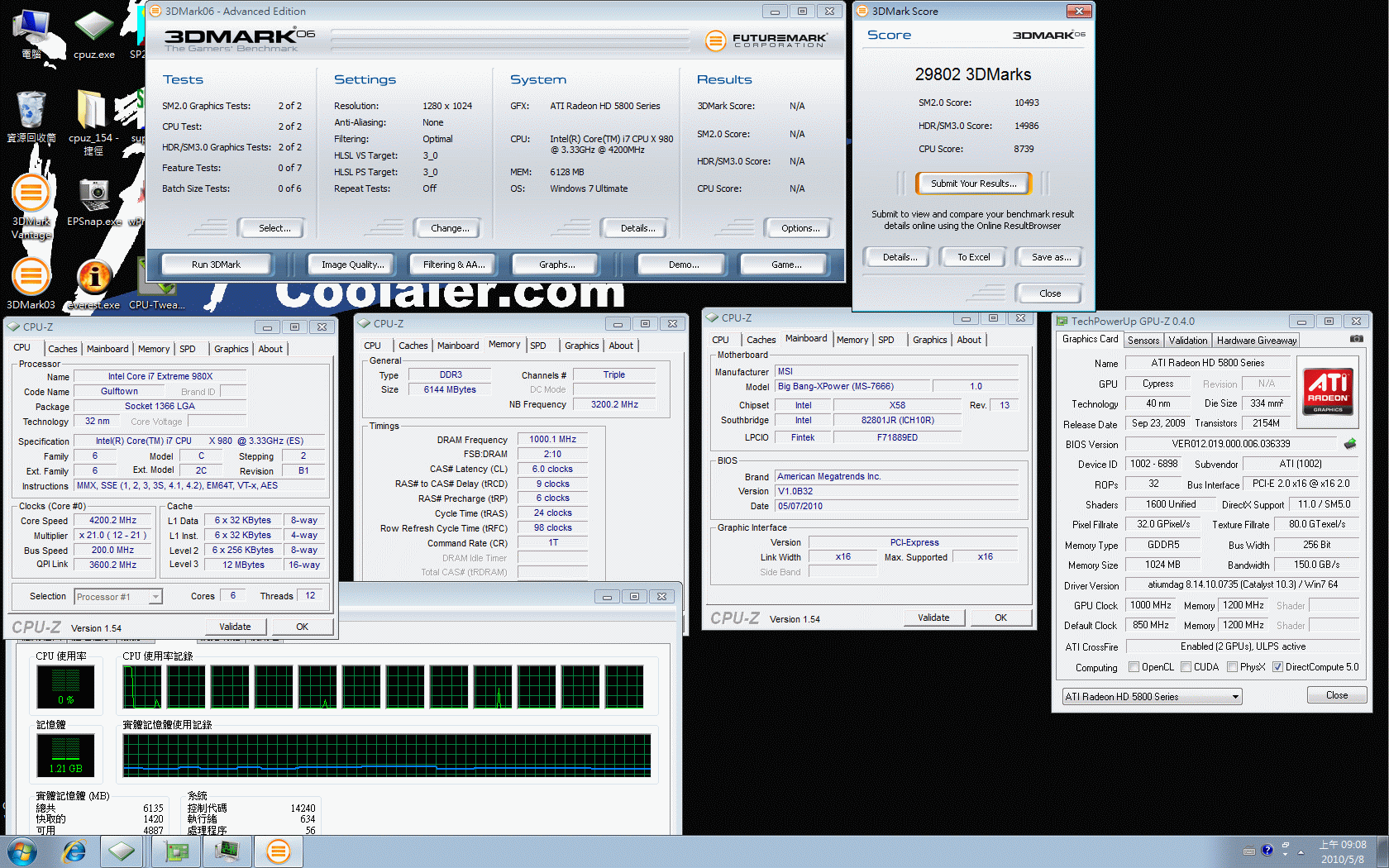
Task: Click Close button in GPU-Z
Action: pos(1337,695)
